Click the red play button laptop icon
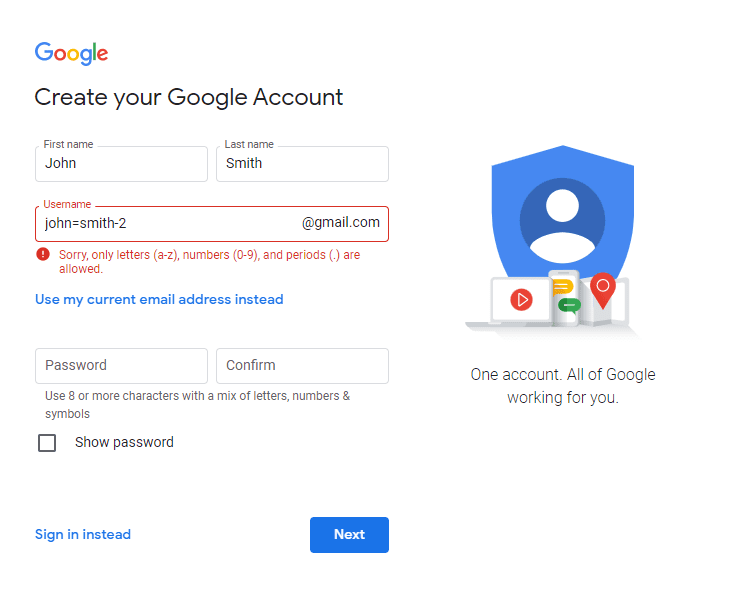This screenshot has width=737, height=599. [x=521, y=298]
